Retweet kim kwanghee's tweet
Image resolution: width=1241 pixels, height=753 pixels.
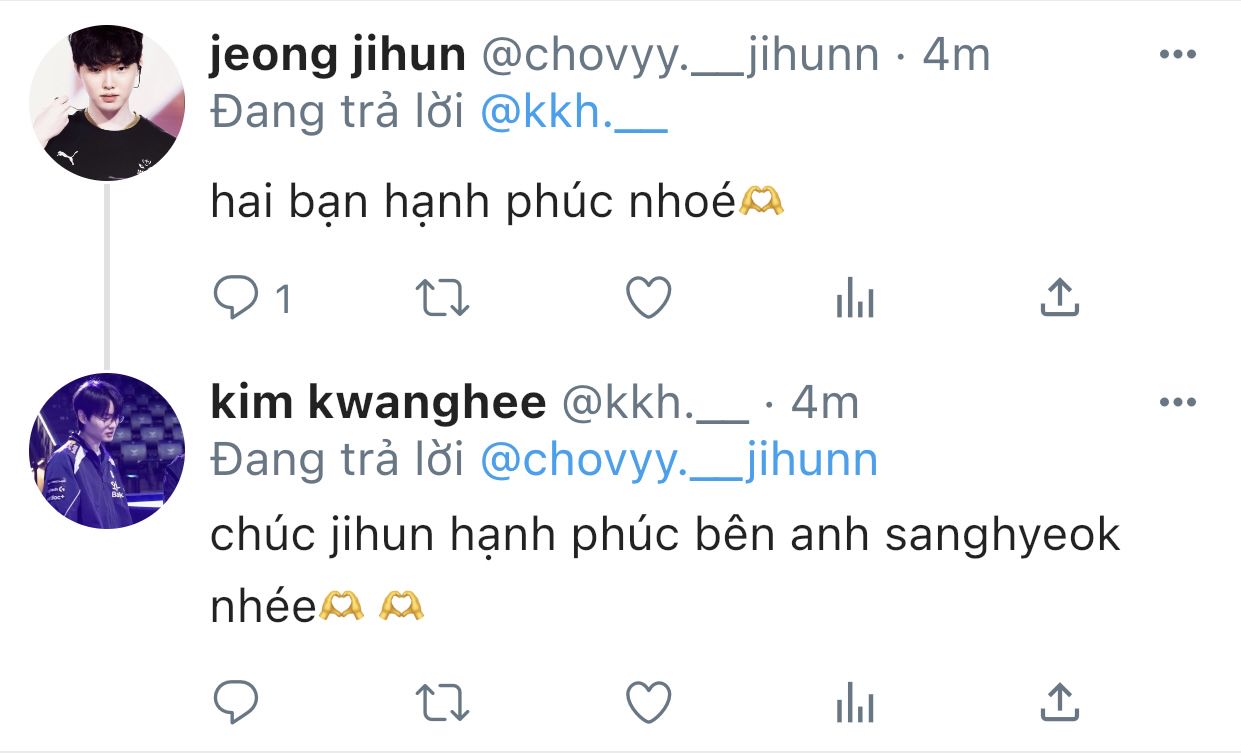click(x=443, y=701)
